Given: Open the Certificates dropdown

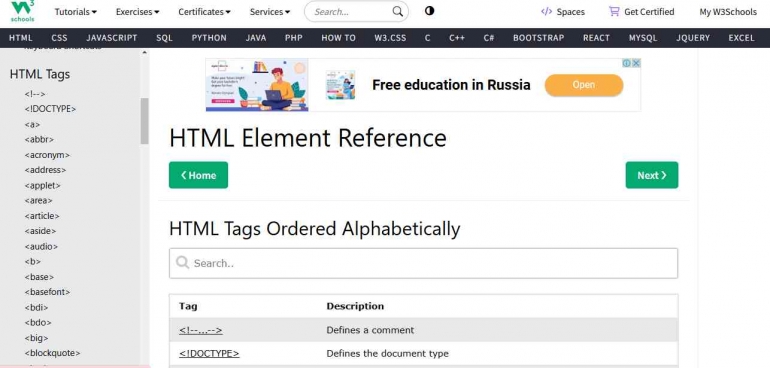Looking at the screenshot, I should (204, 12).
